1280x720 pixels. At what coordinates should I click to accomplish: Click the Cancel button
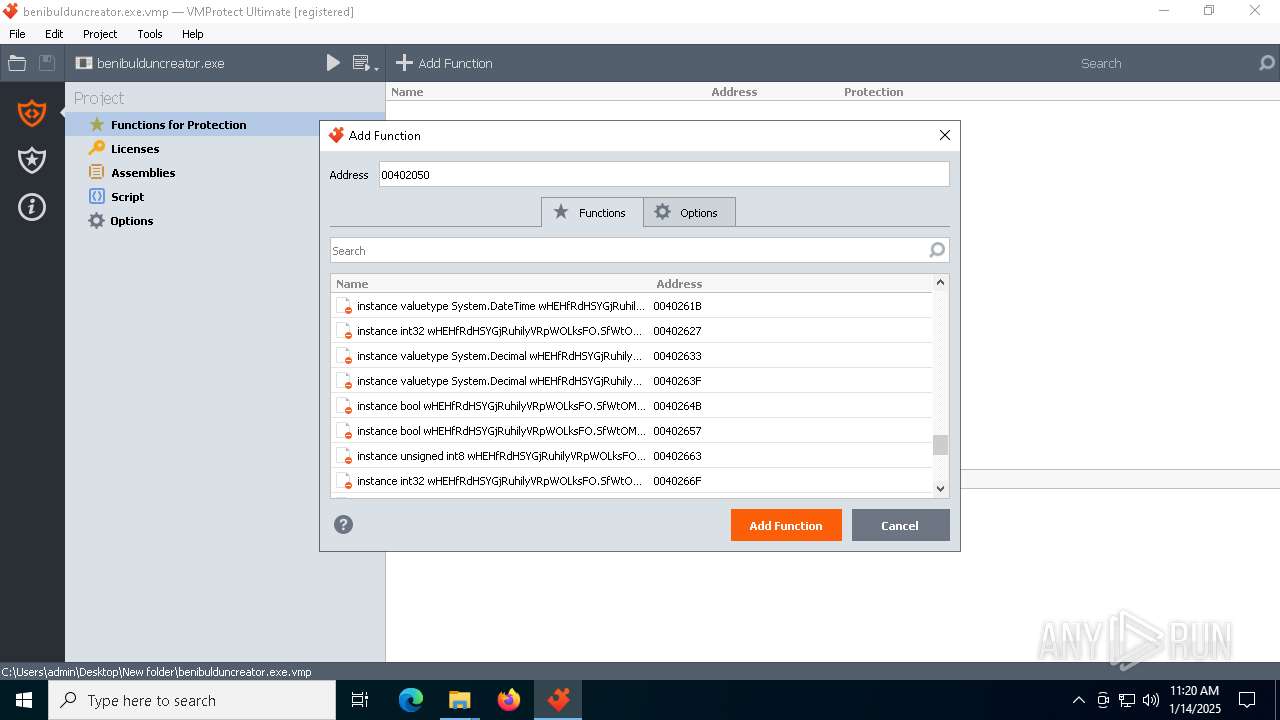[900, 525]
